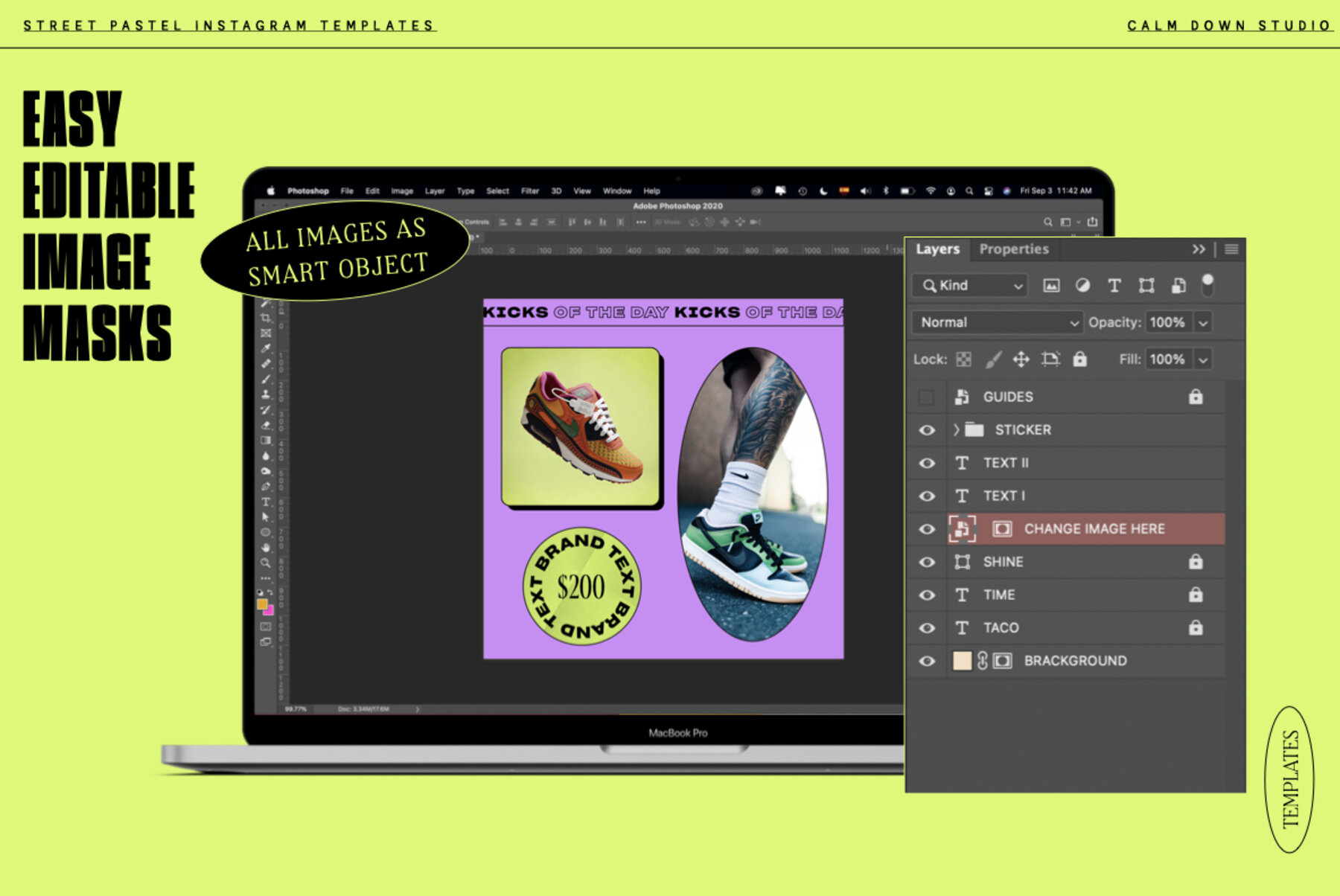Click the lock image pixels brush icon
1340x896 pixels.
pos(993,359)
